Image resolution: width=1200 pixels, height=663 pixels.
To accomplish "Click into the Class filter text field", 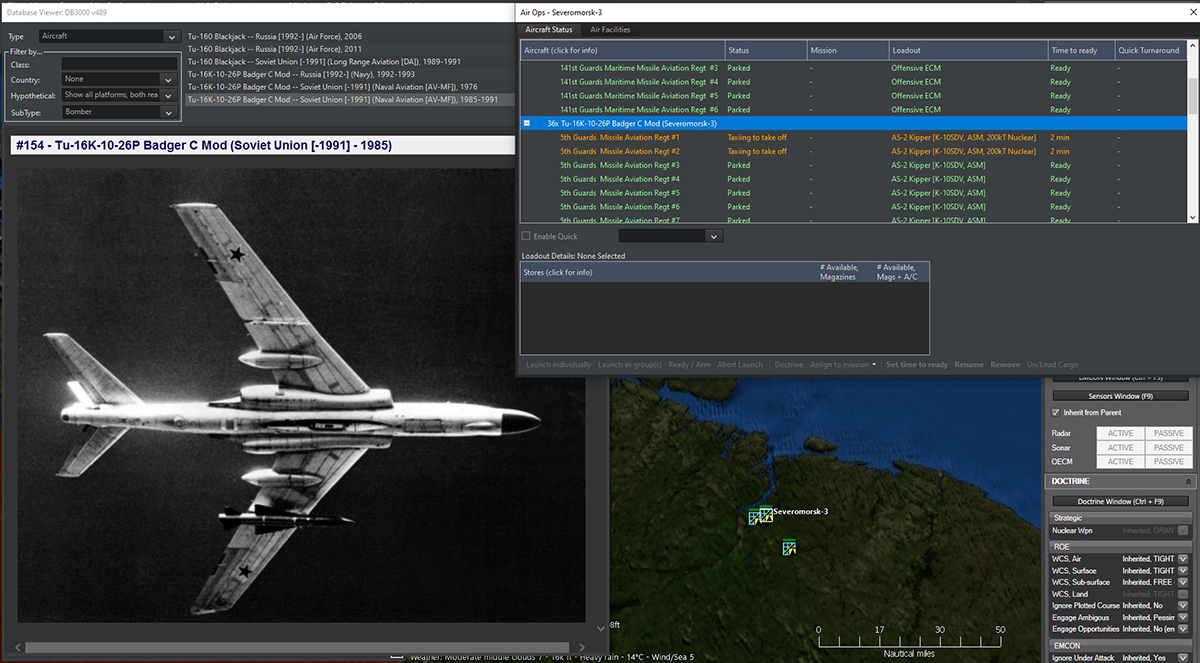I will click(119, 64).
